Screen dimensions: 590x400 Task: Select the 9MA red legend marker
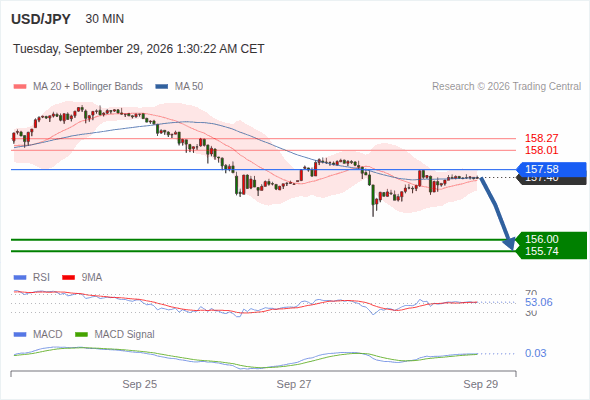tap(68, 278)
